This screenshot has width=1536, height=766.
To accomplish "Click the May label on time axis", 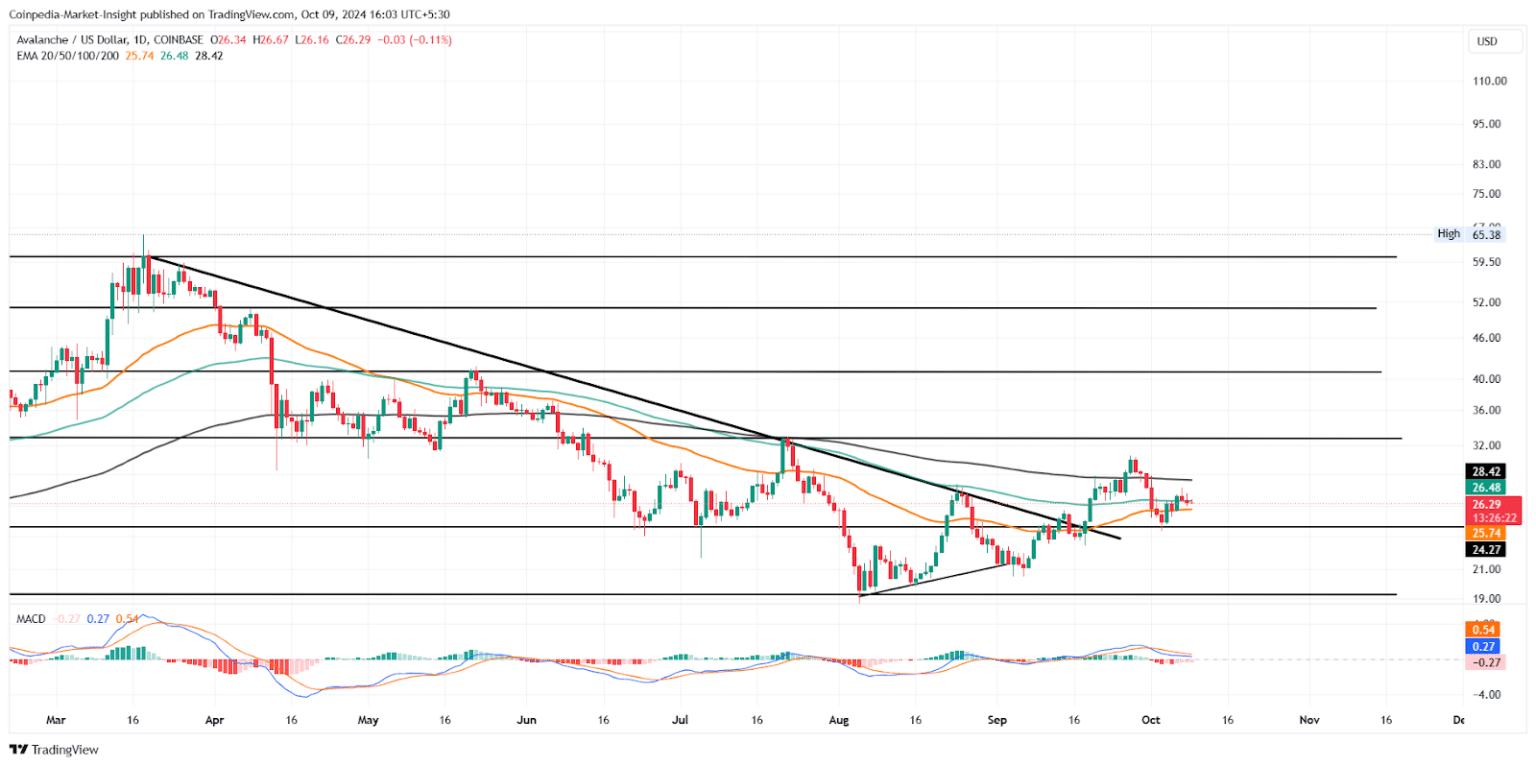I will coord(368,719).
